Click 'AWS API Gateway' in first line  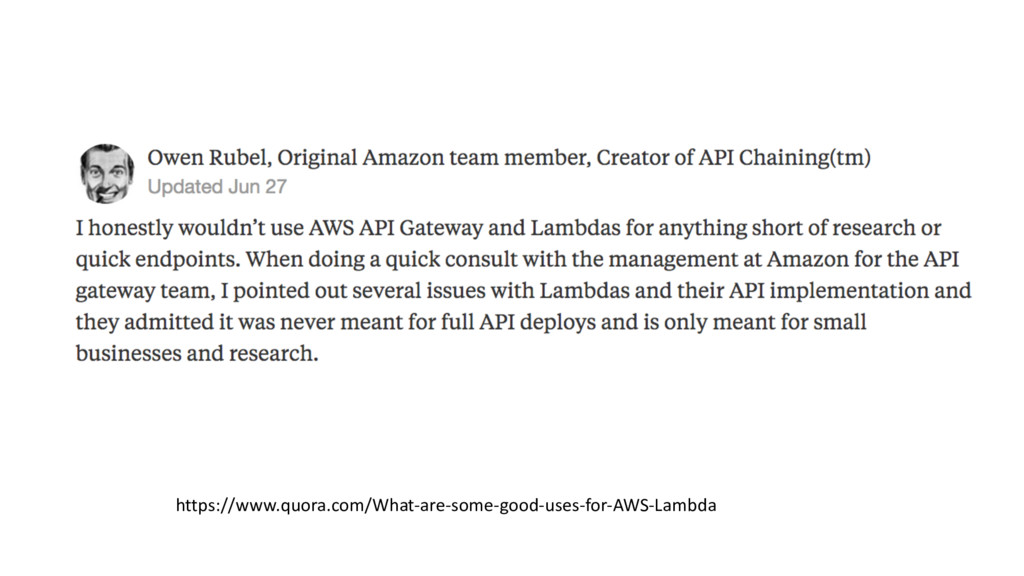tap(396, 228)
